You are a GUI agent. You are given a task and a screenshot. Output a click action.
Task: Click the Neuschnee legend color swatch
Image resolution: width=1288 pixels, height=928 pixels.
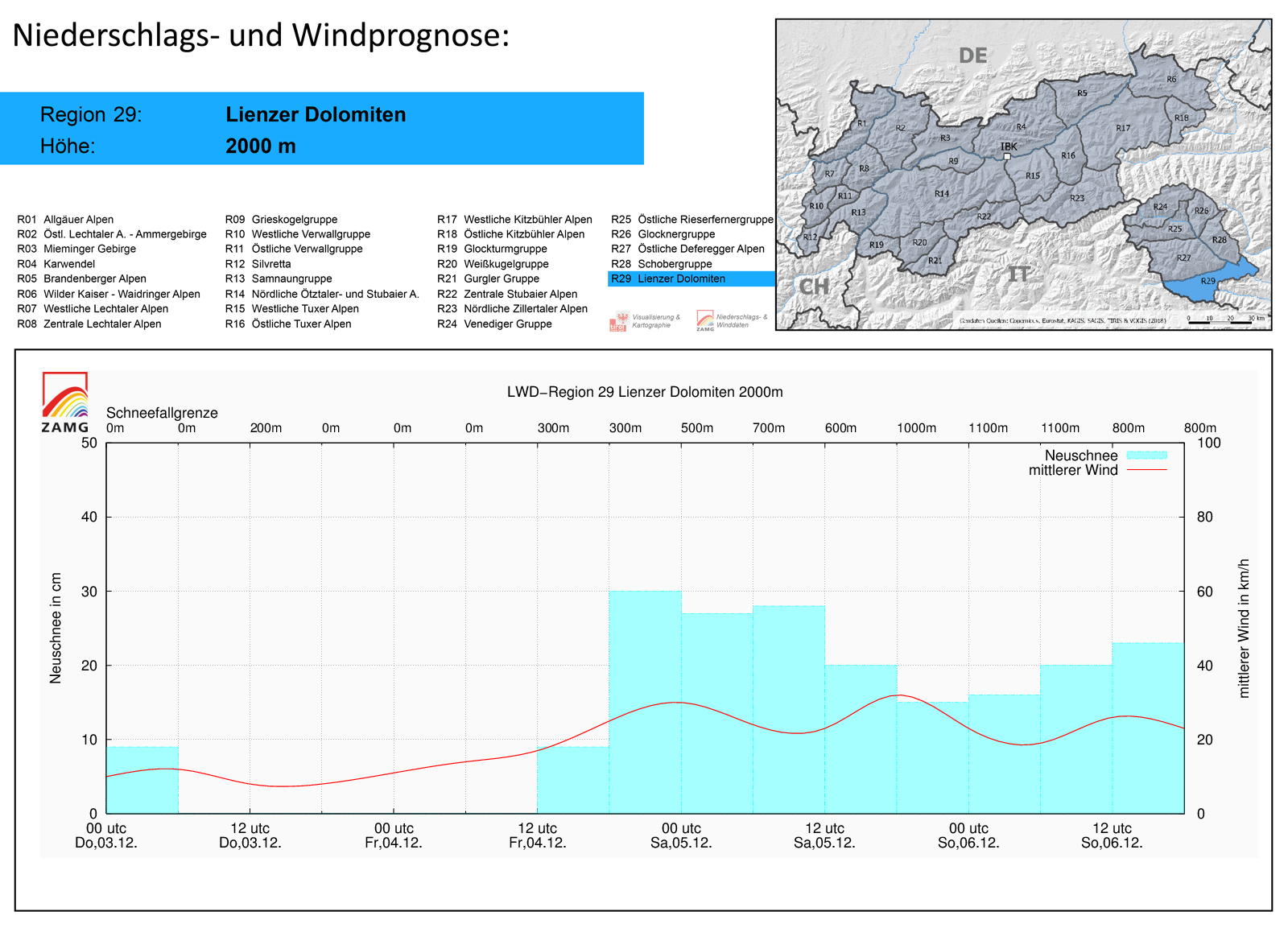point(1146,456)
